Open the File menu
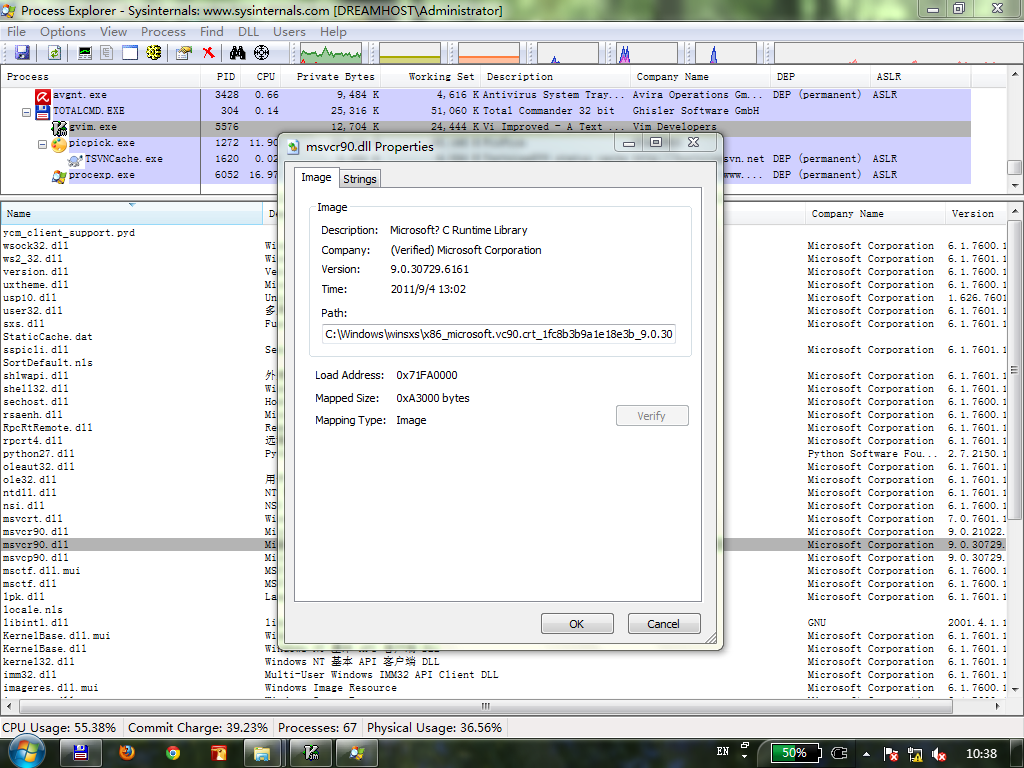Screen dimensions: 1024x768 coord(16,31)
